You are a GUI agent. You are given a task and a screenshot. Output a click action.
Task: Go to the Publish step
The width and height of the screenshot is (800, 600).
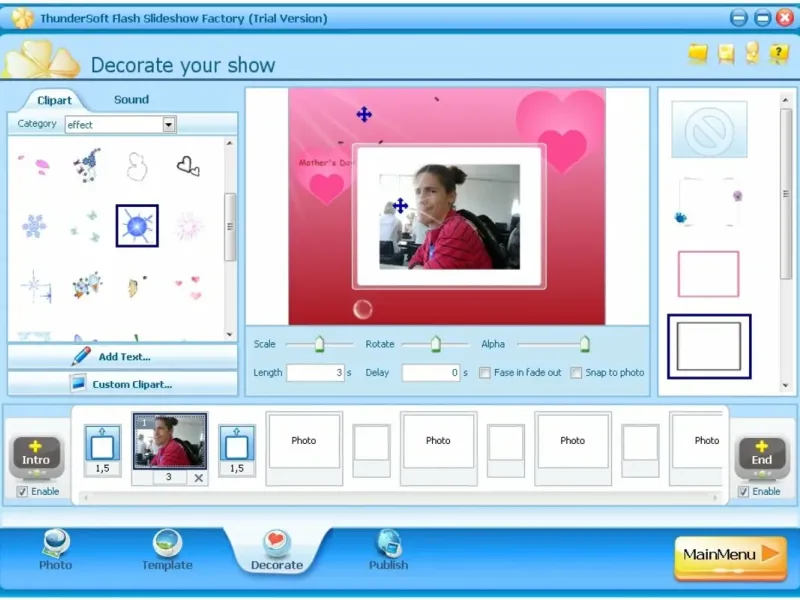[x=389, y=549]
